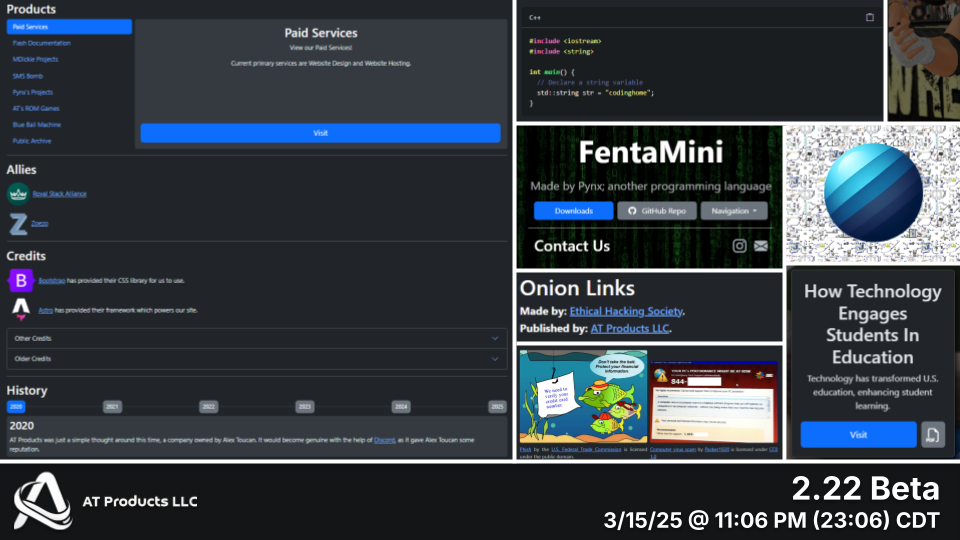
Task: Open the Ethical Hacking Society link
Action: point(626,311)
